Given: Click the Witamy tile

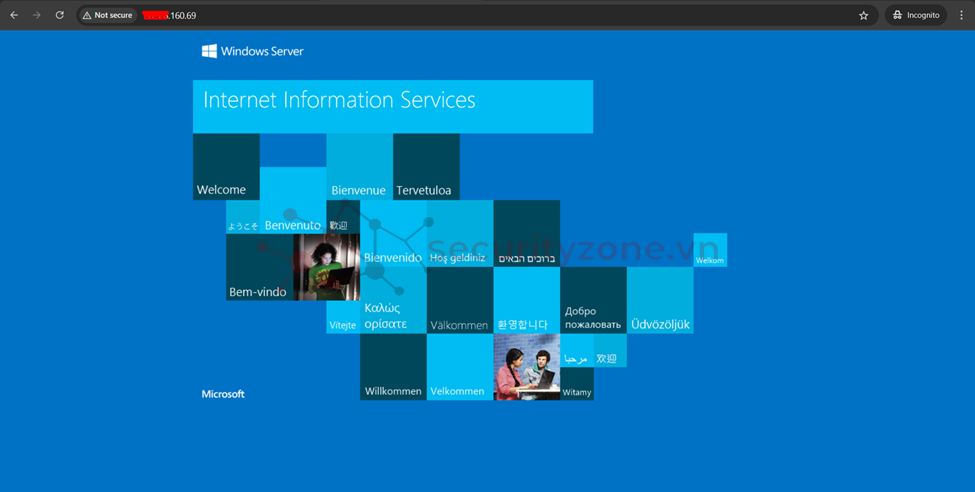Looking at the screenshot, I should (x=577, y=384).
